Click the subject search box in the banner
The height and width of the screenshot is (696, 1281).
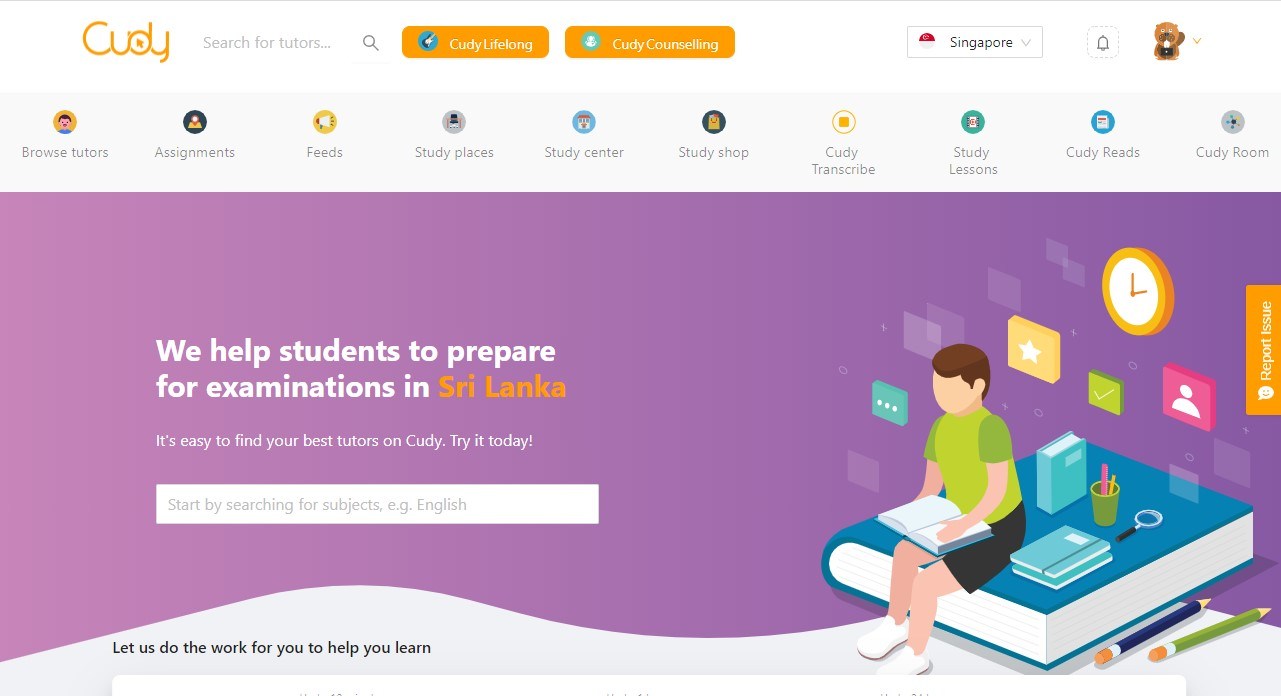pos(377,504)
